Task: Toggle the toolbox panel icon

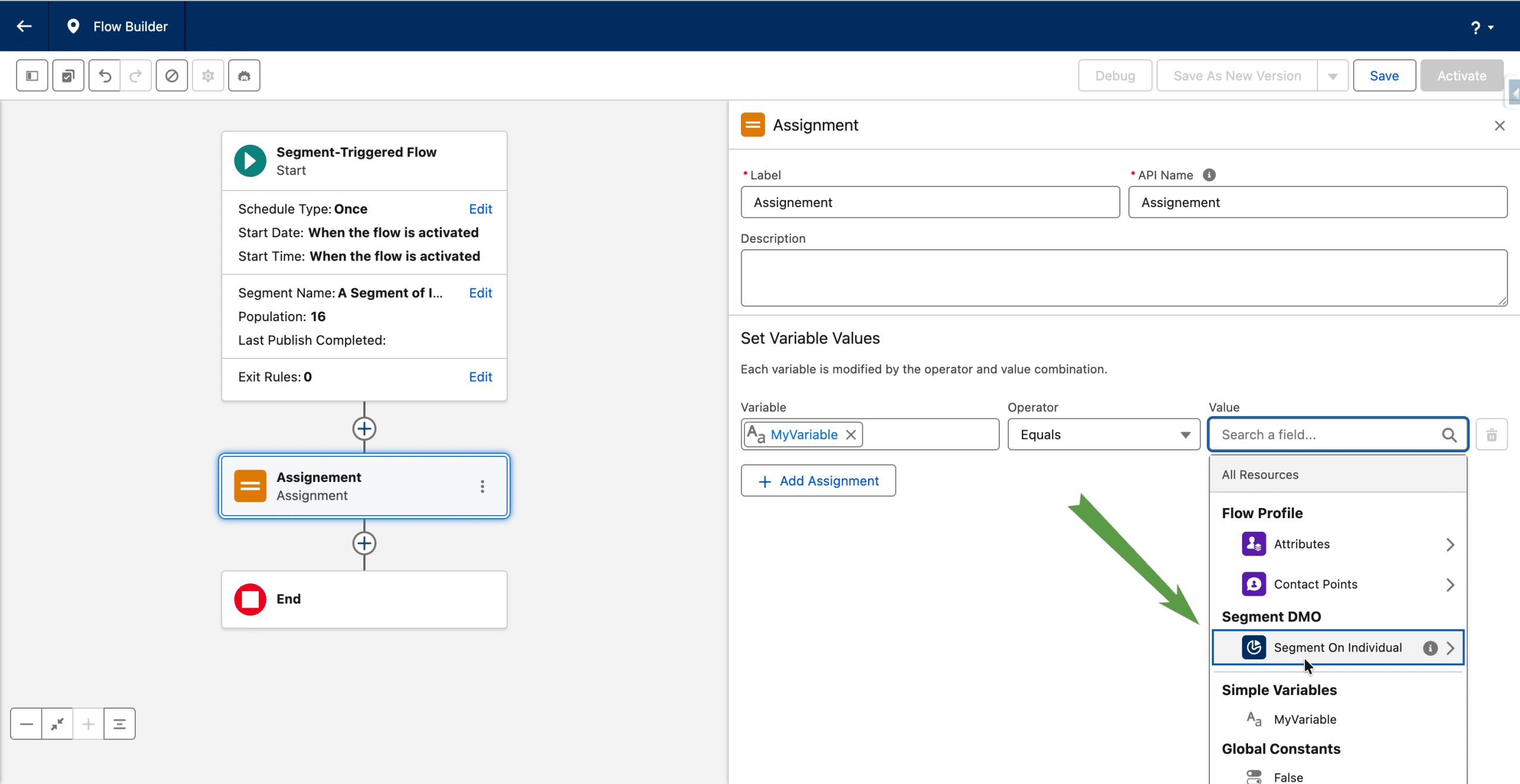Action: click(x=32, y=76)
